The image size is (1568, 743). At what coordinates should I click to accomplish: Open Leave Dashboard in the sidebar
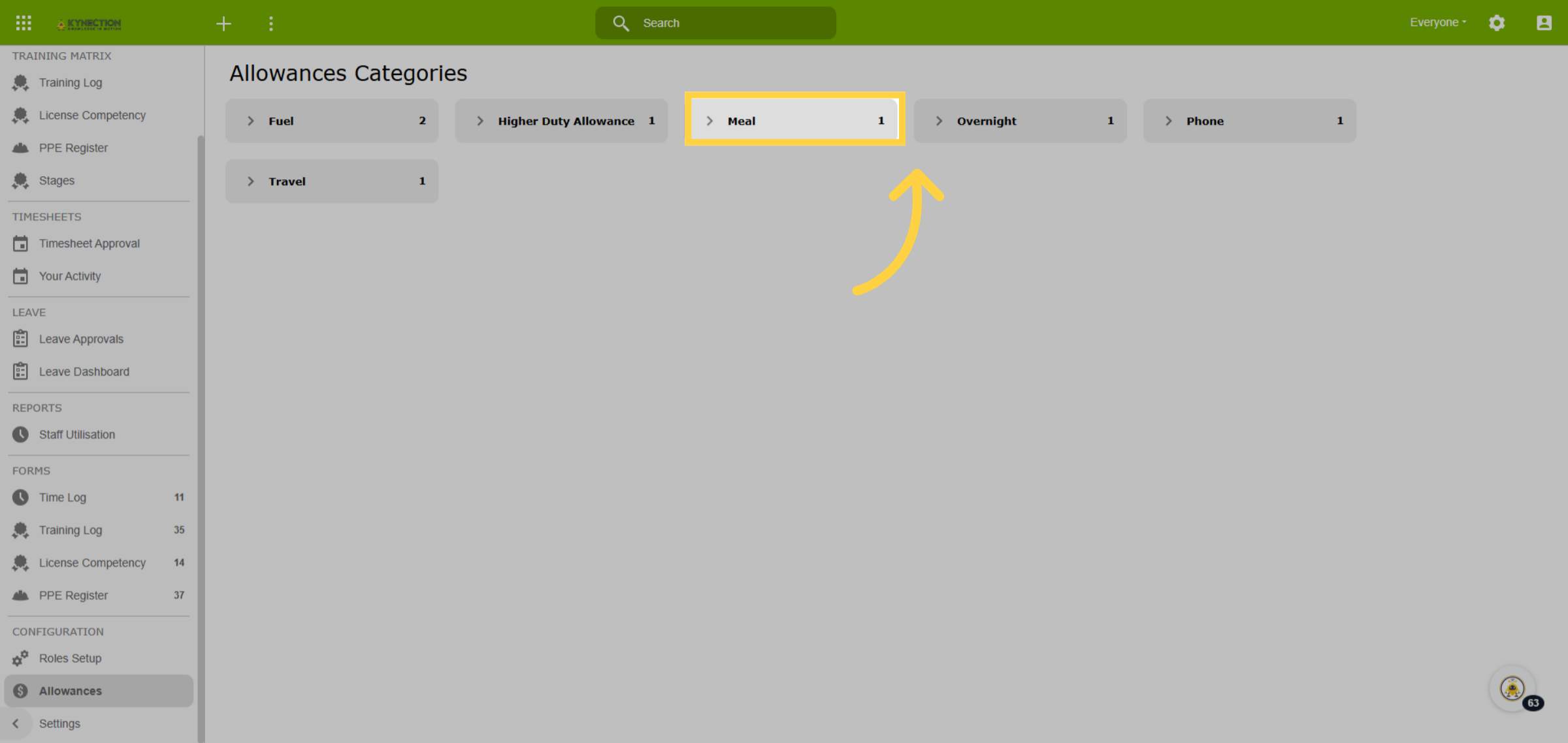(84, 371)
